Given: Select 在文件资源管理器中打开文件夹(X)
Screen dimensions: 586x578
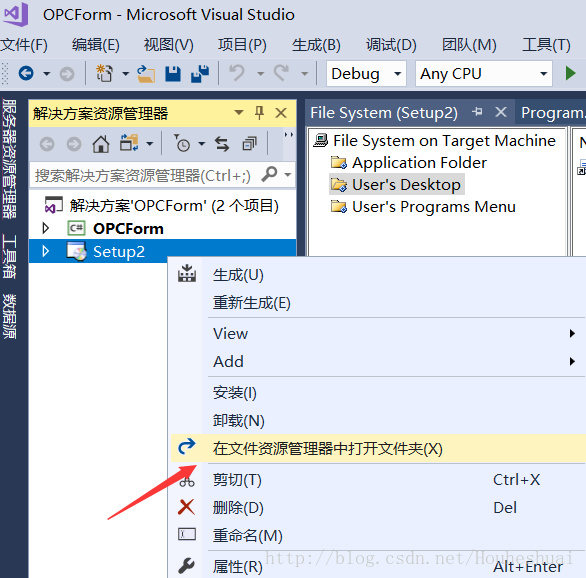Looking at the screenshot, I should (378, 448).
